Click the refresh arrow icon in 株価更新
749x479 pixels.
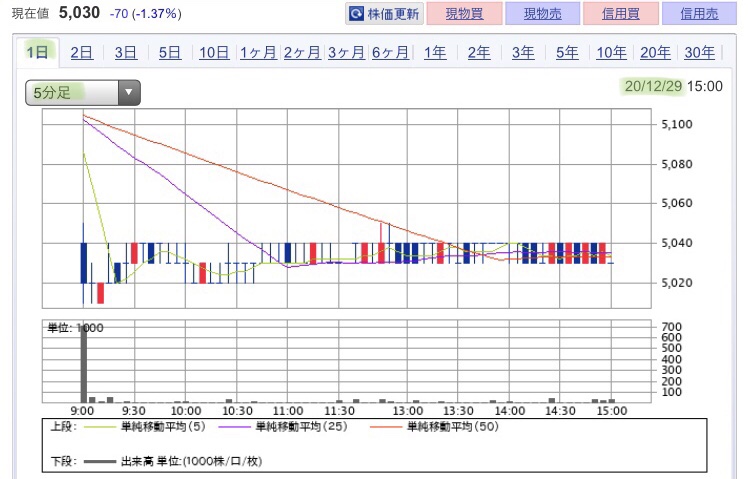[x=356, y=14]
